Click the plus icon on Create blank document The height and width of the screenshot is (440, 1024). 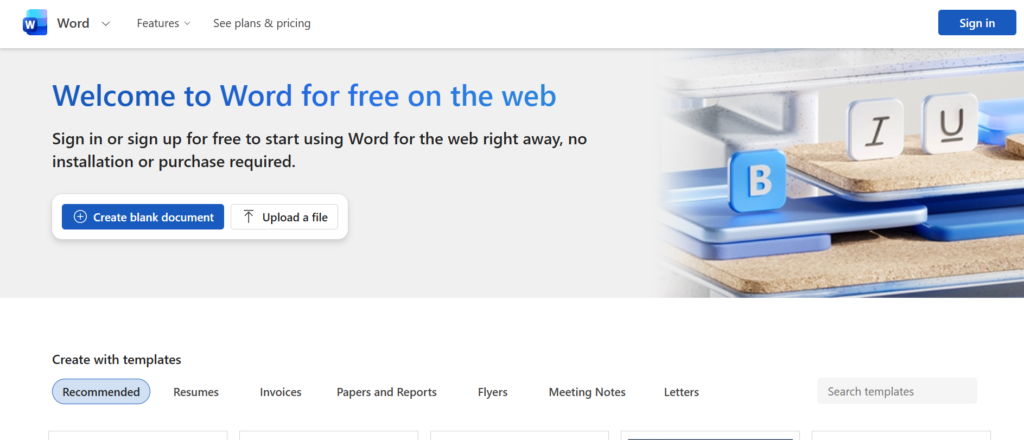80,217
